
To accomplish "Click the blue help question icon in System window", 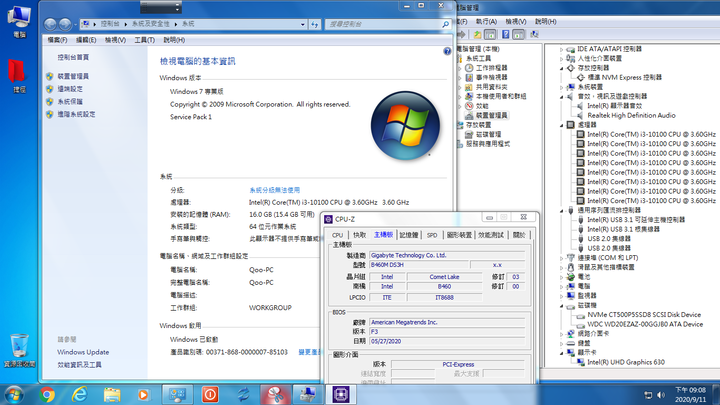I will [x=447, y=51].
